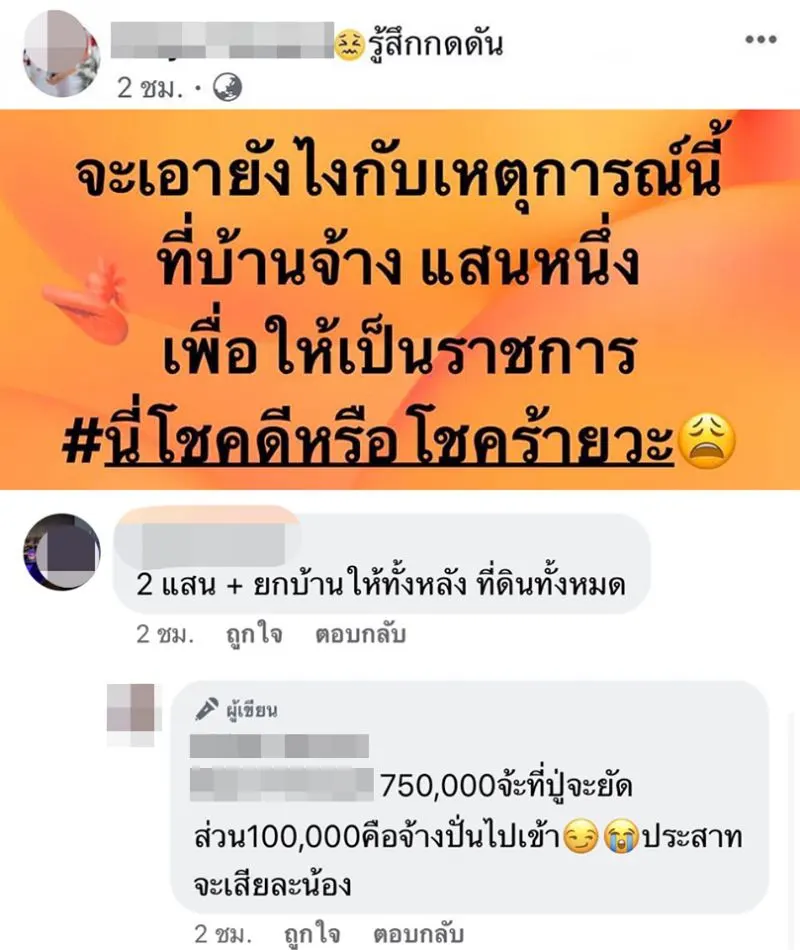
Task: Click the feeling pressured emoji icon
Action: (x=349, y=45)
